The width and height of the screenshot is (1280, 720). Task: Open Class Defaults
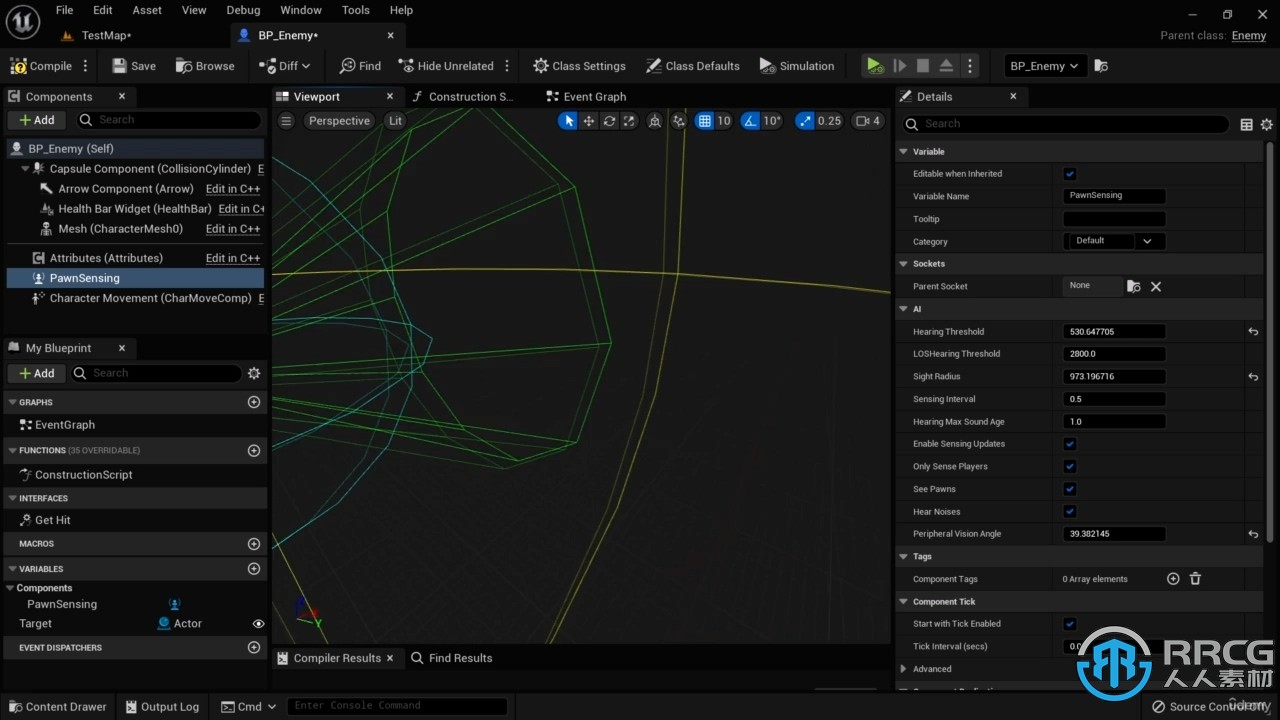pyautogui.click(x=693, y=66)
